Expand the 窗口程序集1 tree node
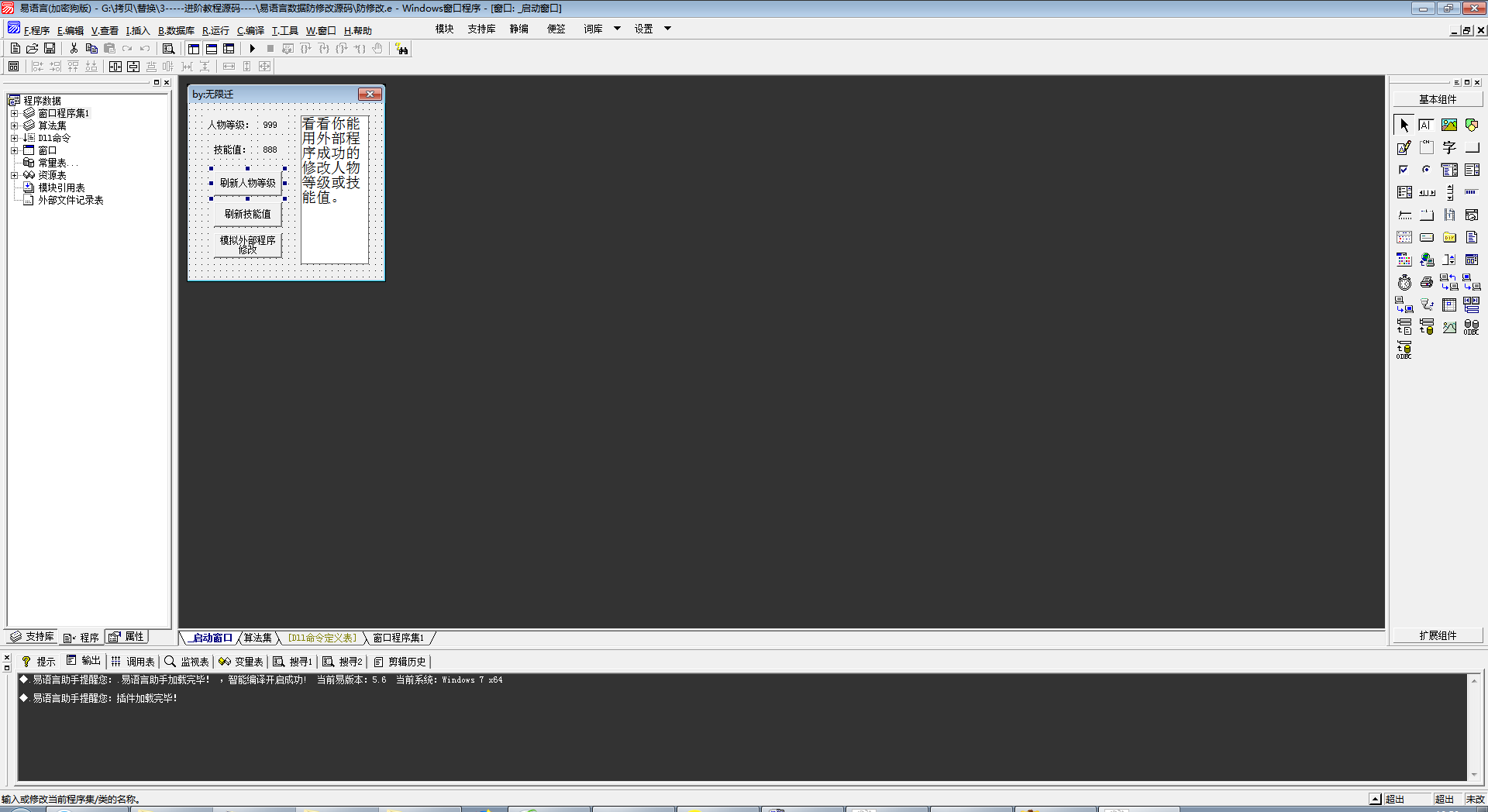This screenshot has height=812, width=1488. [14, 113]
